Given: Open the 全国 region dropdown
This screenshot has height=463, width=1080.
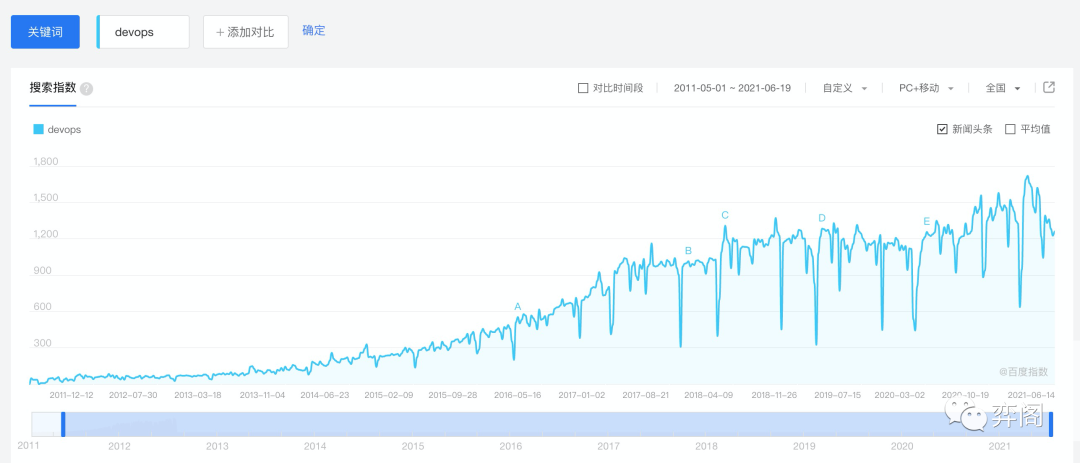Looking at the screenshot, I should click(1003, 88).
